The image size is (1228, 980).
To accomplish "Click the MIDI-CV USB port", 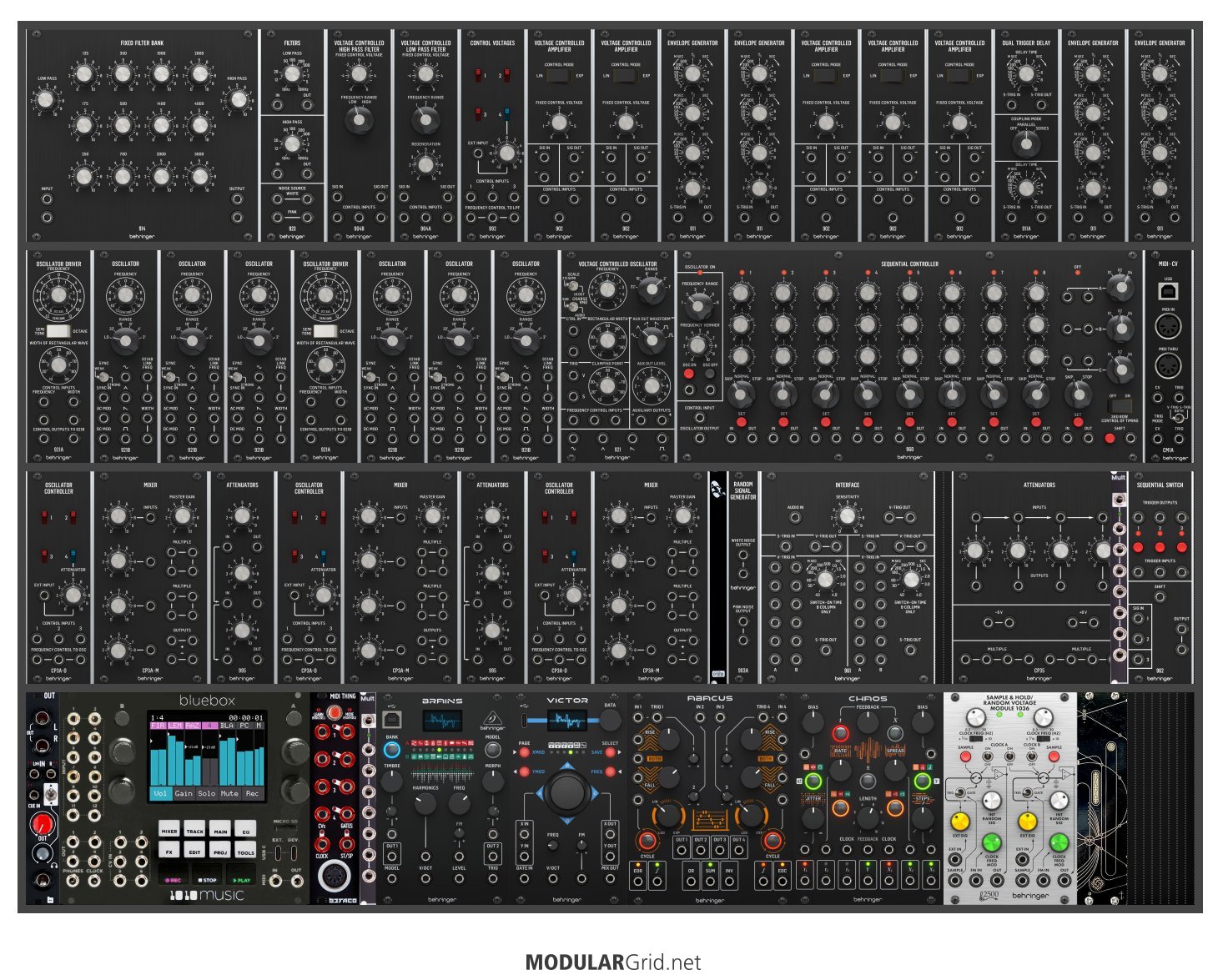I will coord(1168,290).
